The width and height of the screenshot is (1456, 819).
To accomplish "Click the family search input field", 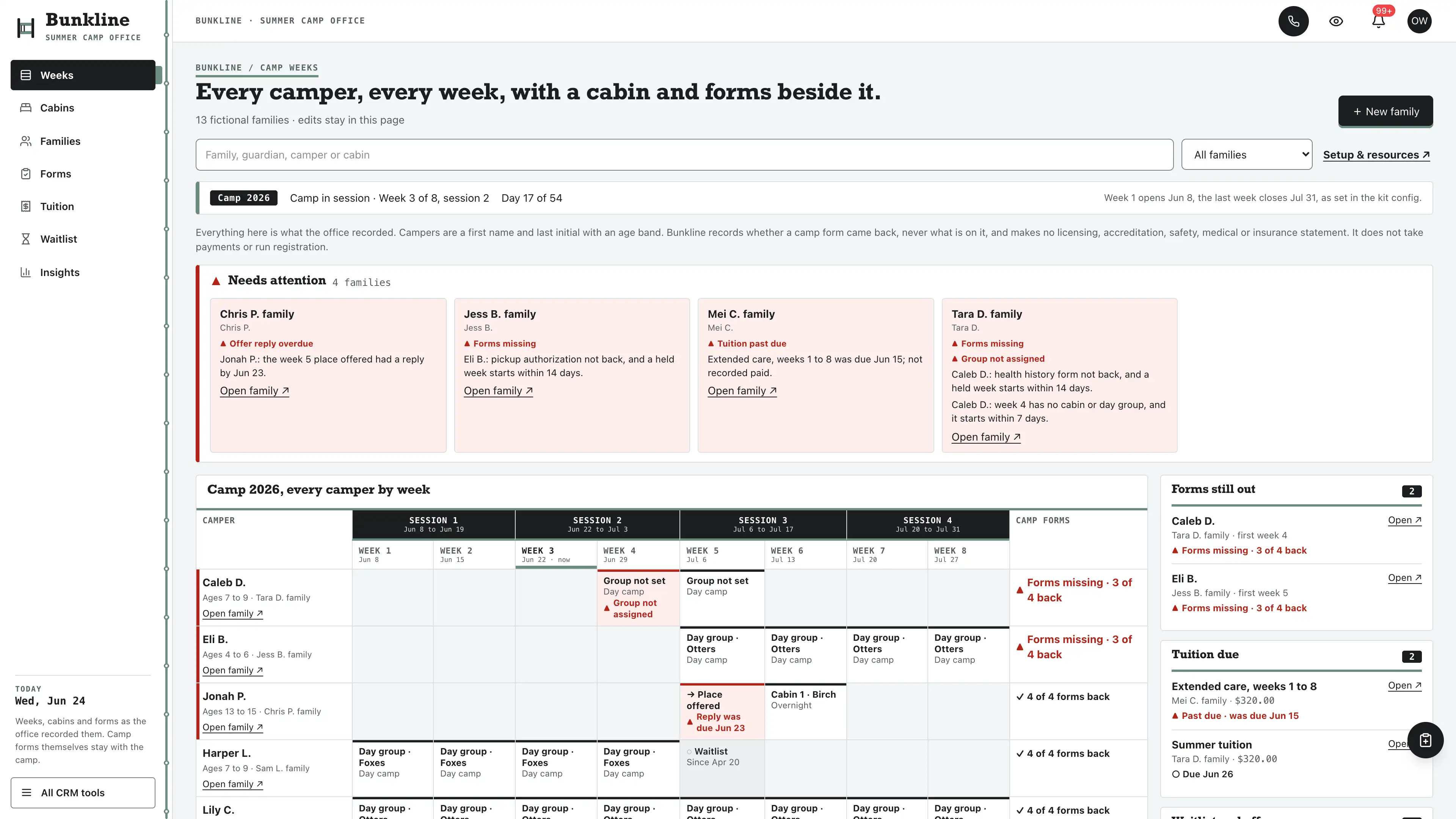I will tap(684, 155).
